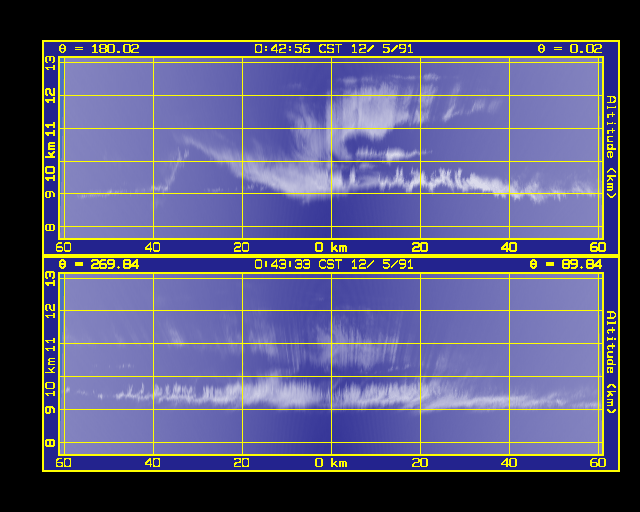Click the '8' altitude tick in upper panel
The image size is (640, 512).
point(50,227)
